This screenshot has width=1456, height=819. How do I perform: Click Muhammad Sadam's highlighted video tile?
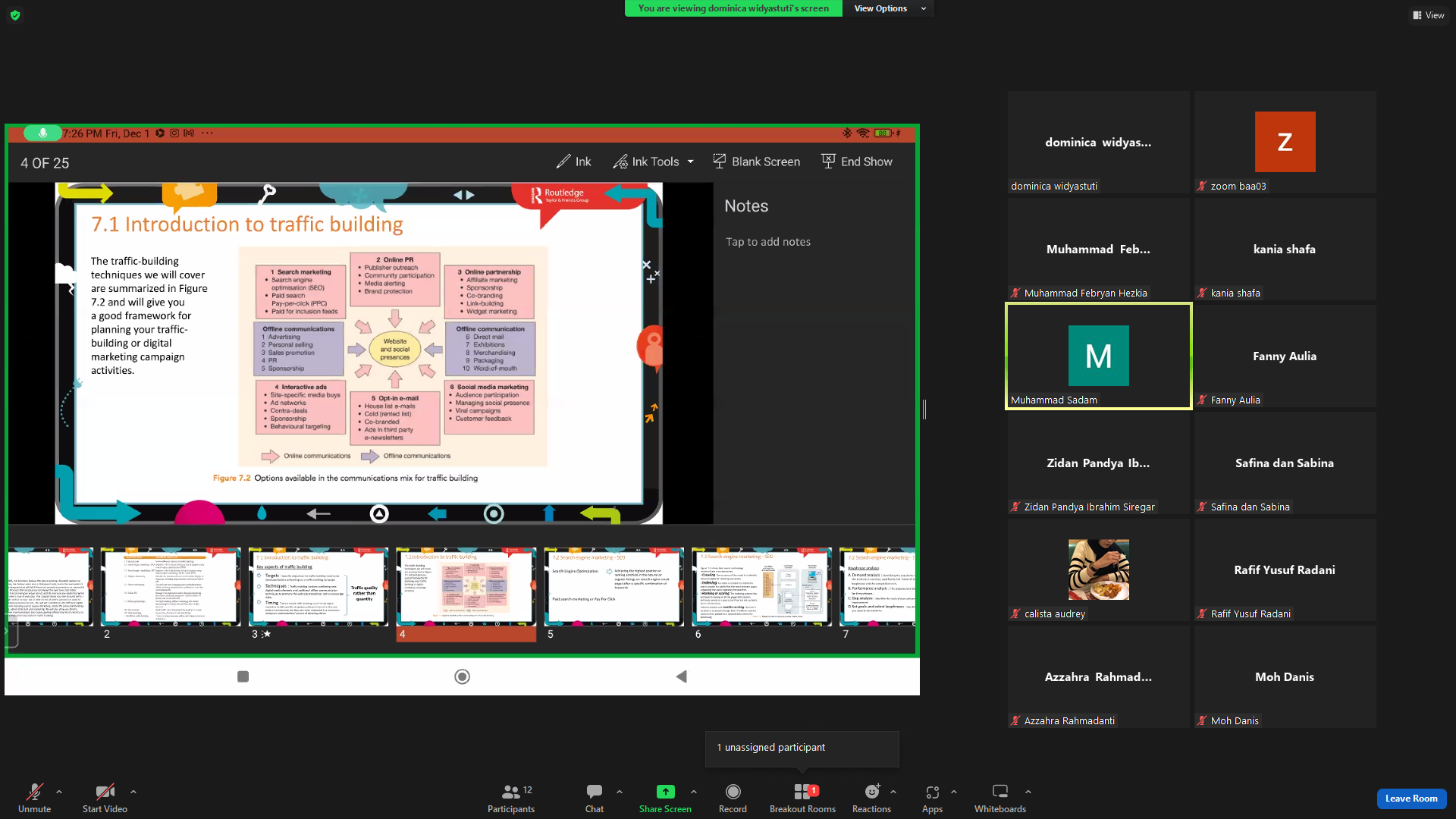1099,356
